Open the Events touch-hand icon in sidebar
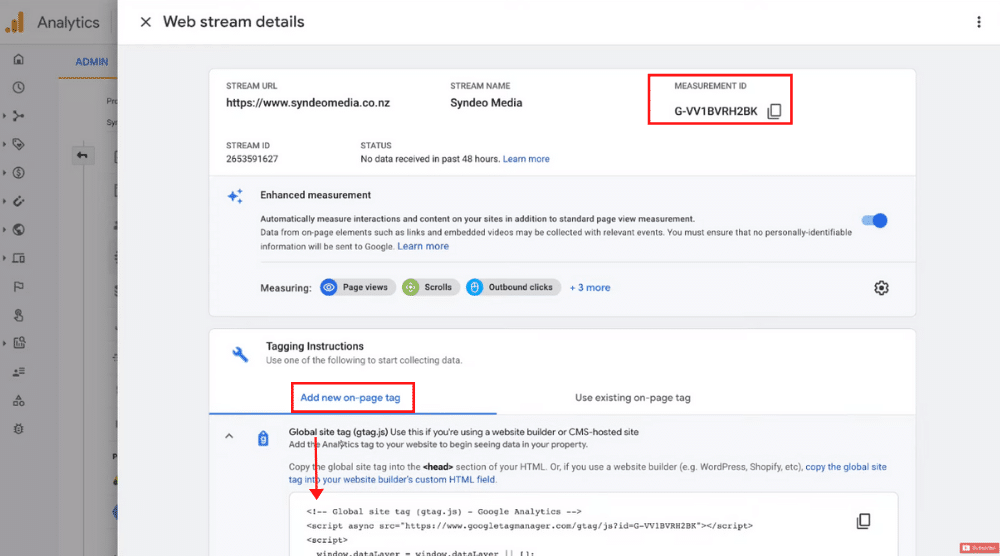Screen dimensions: 1000x556 pos(18,315)
